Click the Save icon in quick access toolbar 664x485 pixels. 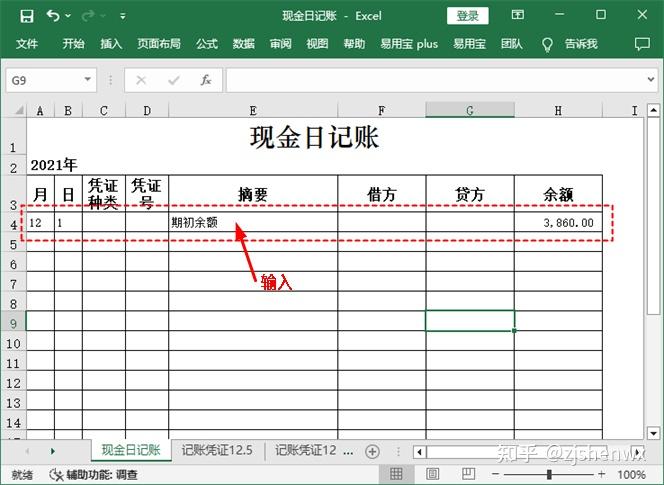tap(26, 16)
